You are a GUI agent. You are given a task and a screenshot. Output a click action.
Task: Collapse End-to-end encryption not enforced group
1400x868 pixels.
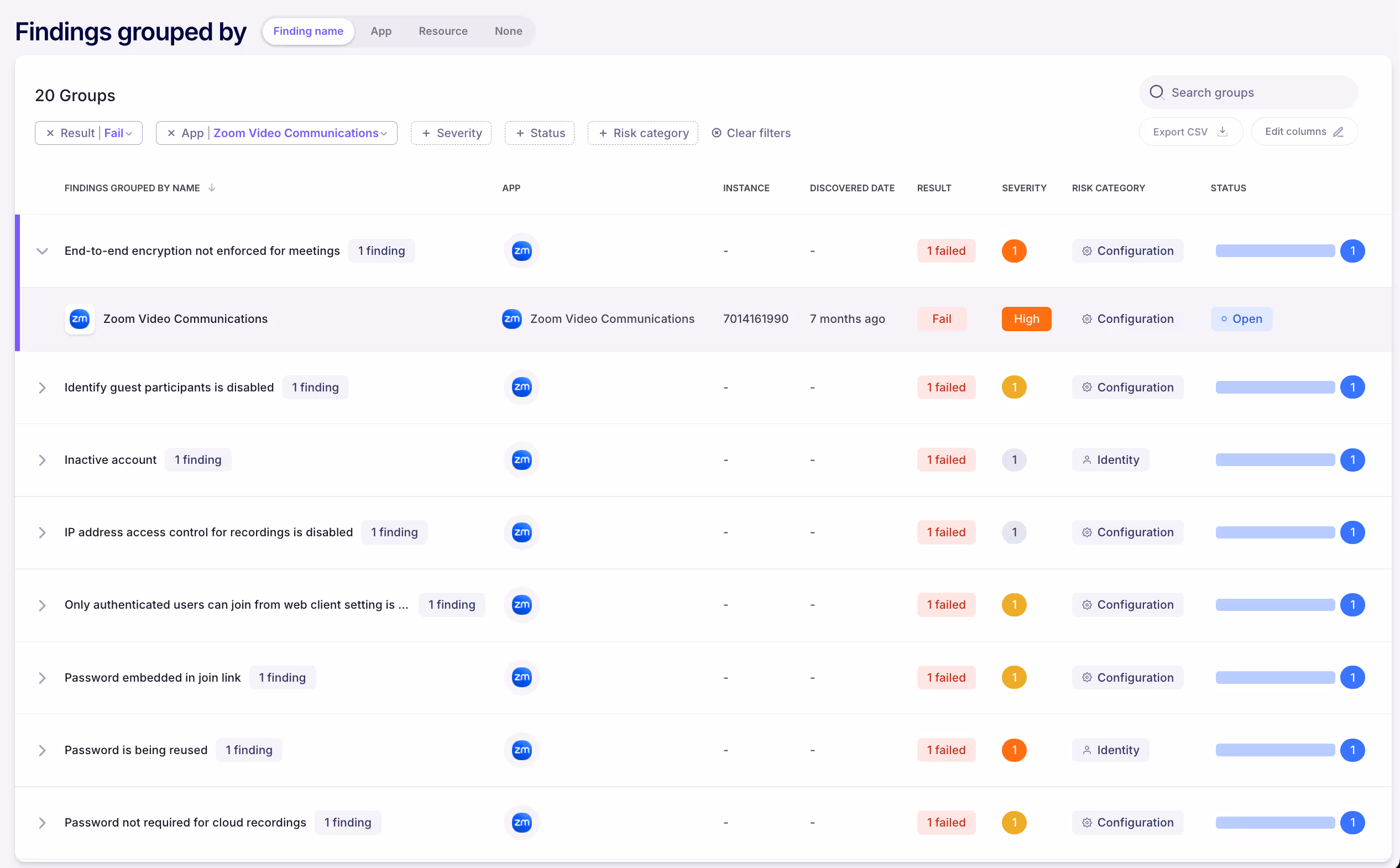[42, 251]
